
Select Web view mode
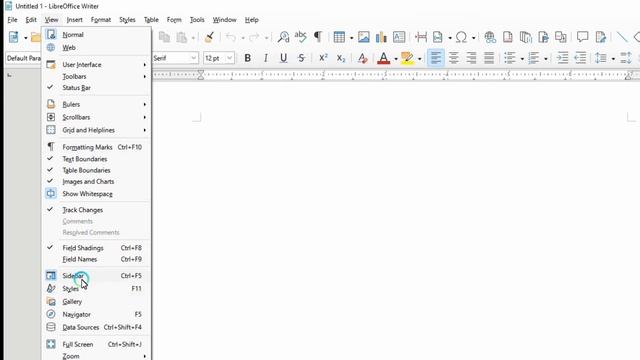click(x=96, y=48)
